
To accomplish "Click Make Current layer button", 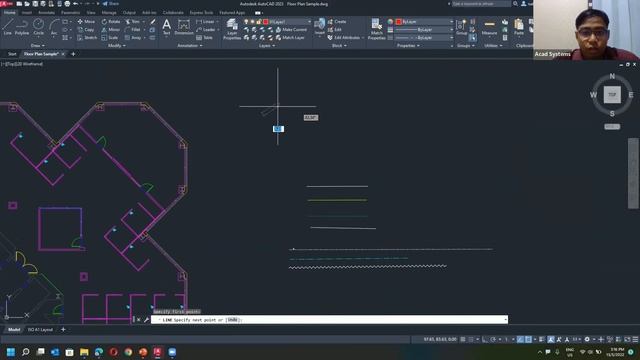I will coord(291,30).
